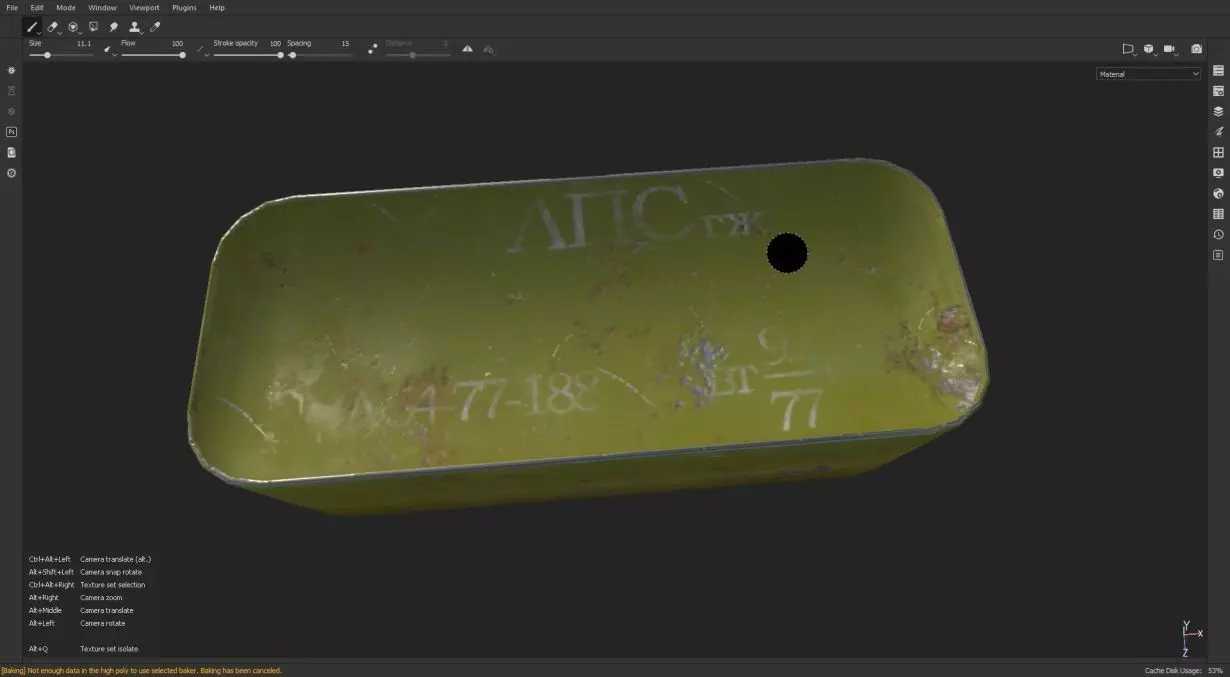The height and width of the screenshot is (677, 1230).
Task: Click the resource updater document icon
Action: pos(12,152)
